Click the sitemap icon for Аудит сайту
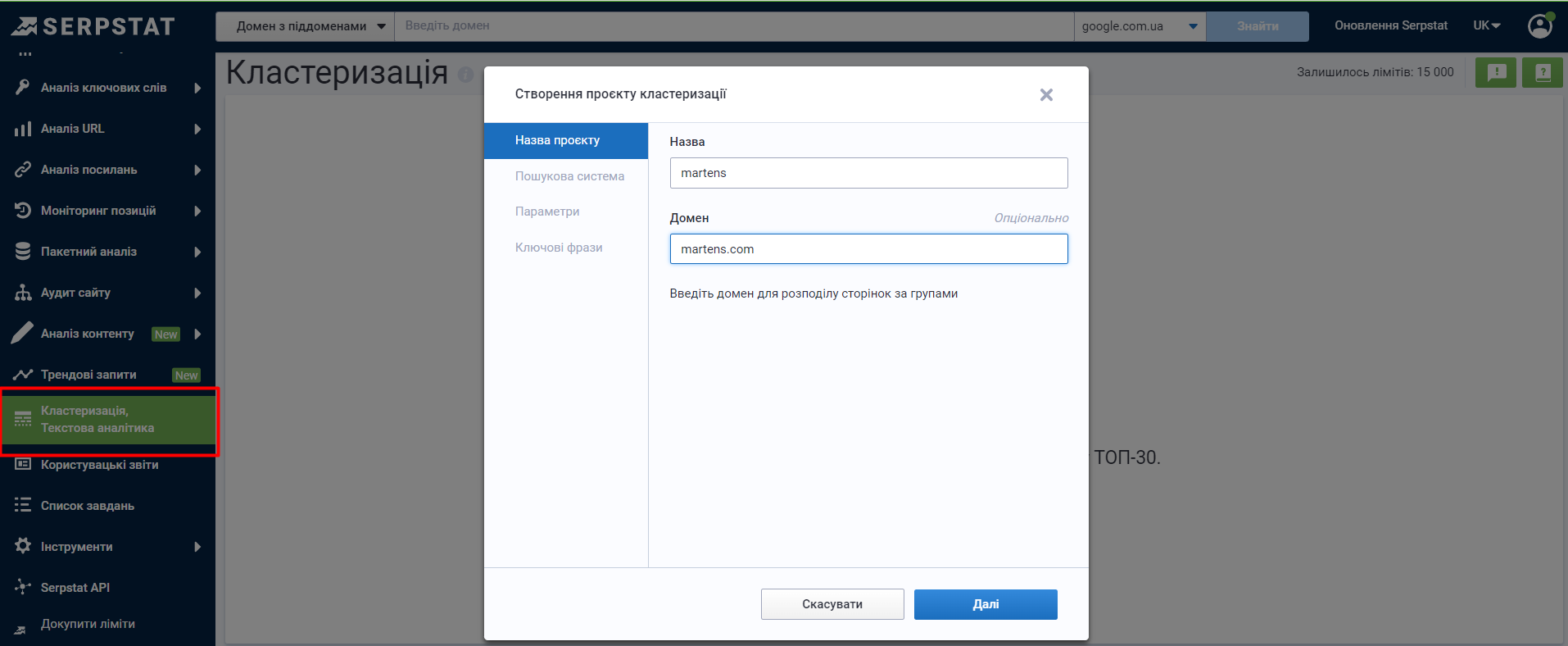The width and height of the screenshot is (1568, 646). [23, 293]
